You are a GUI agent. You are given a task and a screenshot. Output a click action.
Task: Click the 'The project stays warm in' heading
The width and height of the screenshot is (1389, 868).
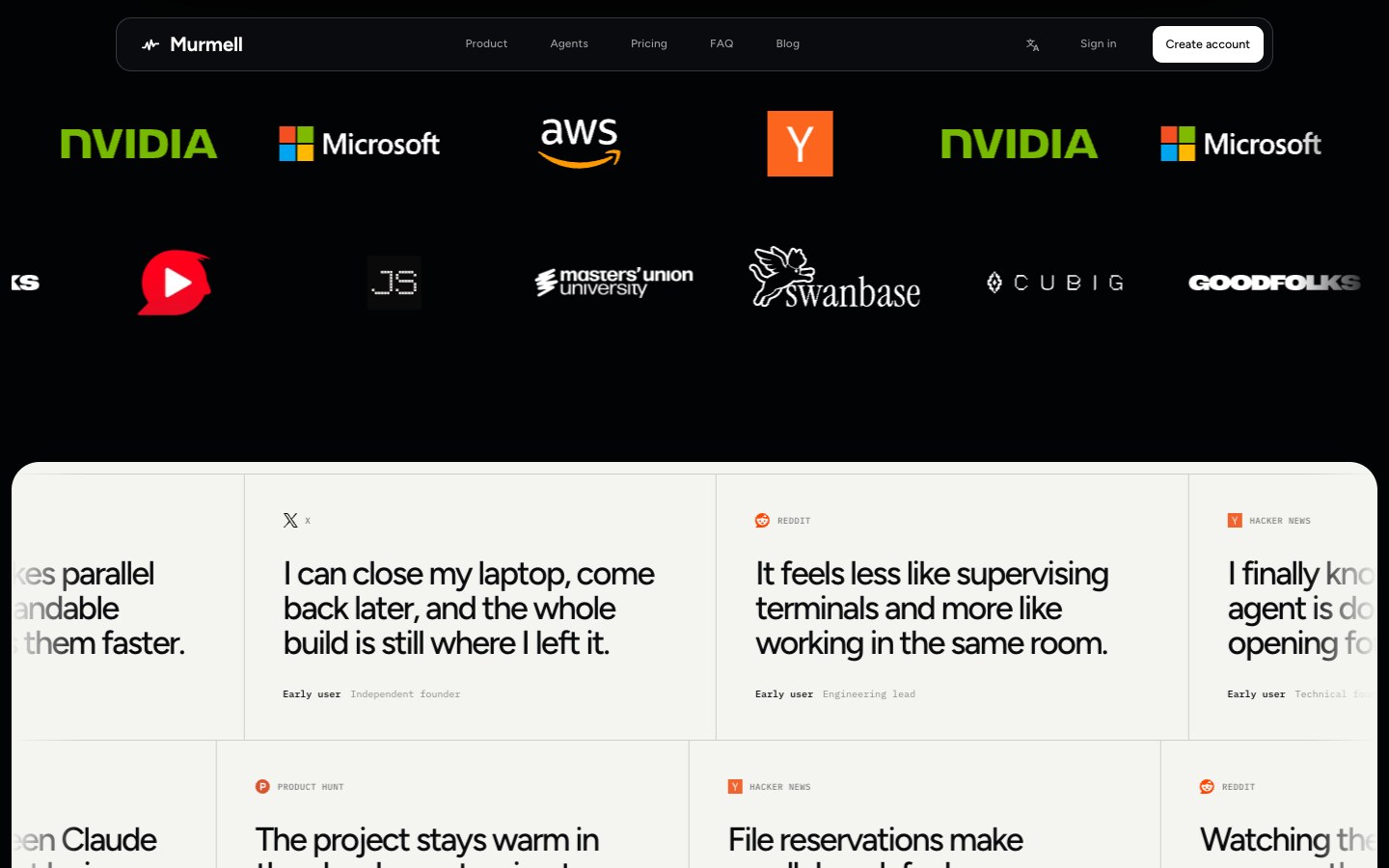click(427, 840)
